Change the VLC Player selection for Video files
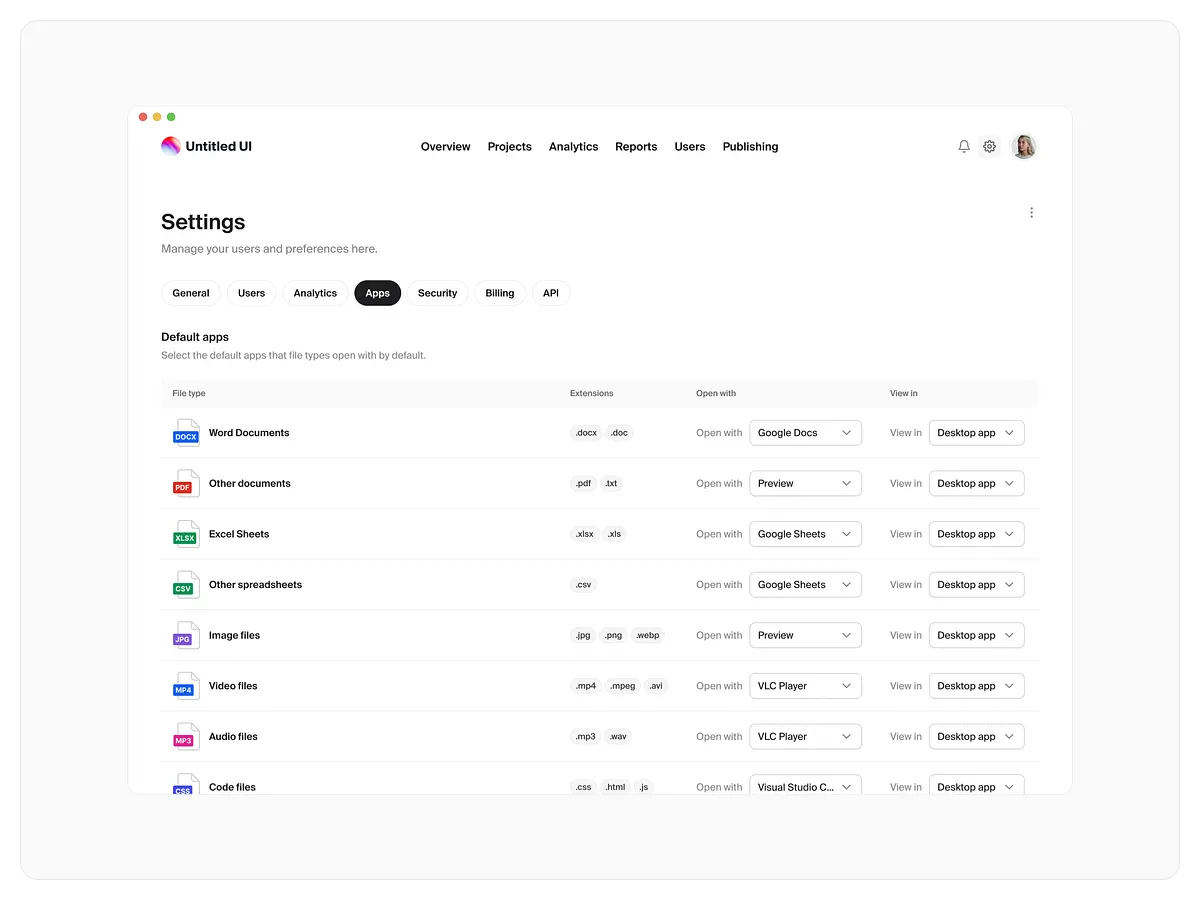The width and height of the screenshot is (1200, 900). 805,685
